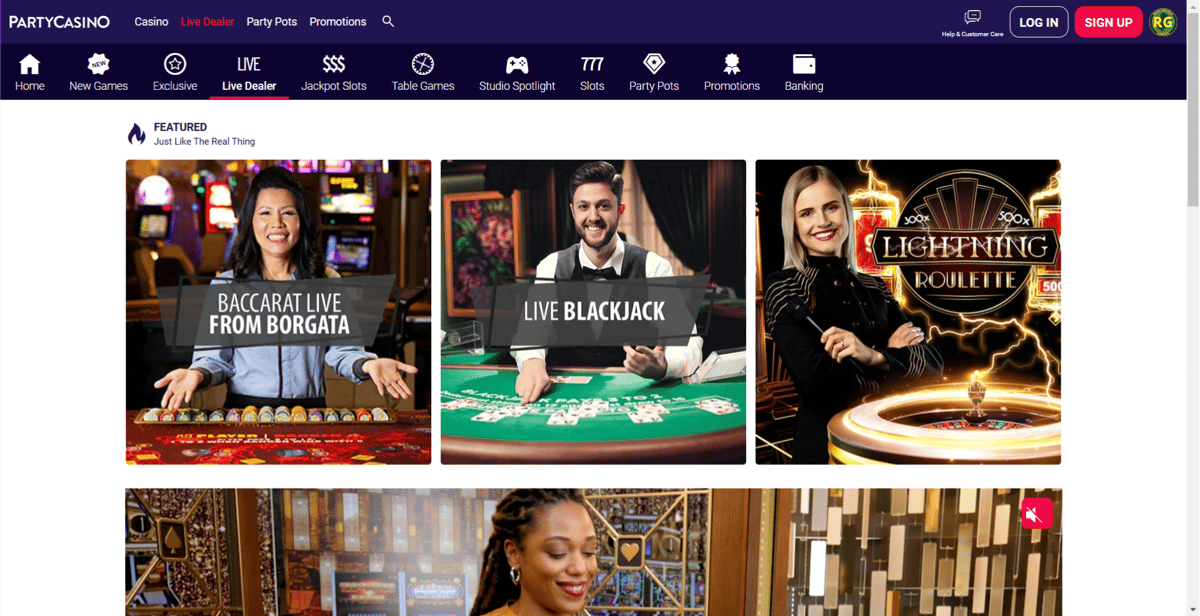Click the SIGN UP button
This screenshot has width=1200, height=616.
tap(1108, 22)
